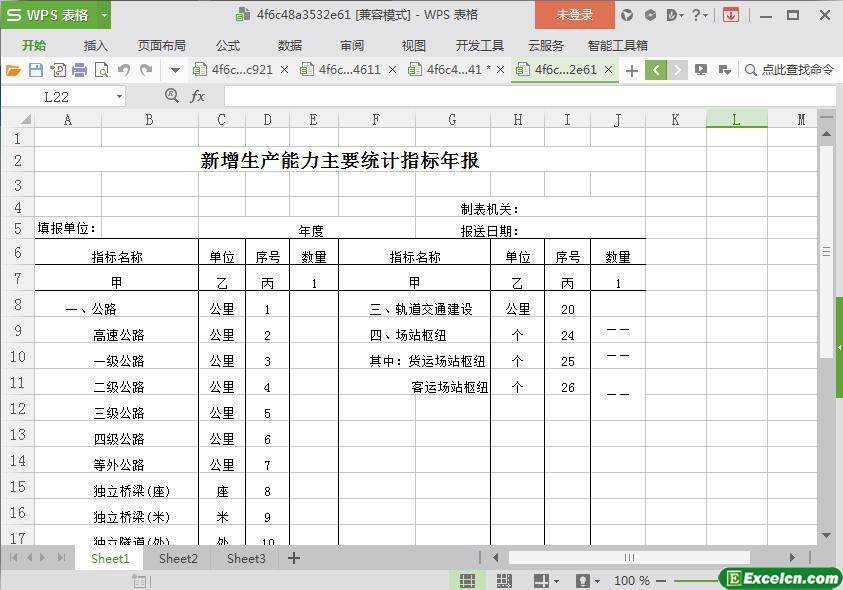Open the 公式 ribbon tab
Image resolution: width=843 pixels, height=590 pixels.
coord(227,46)
